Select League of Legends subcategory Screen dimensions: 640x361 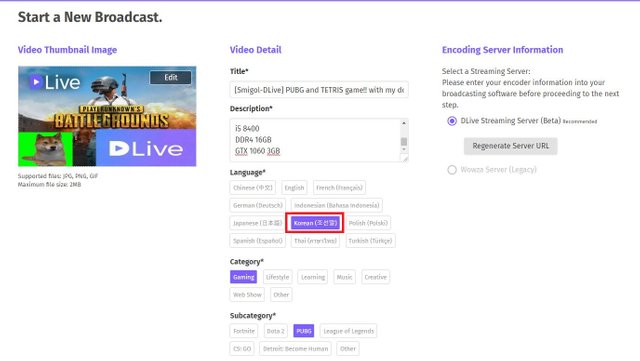pos(349,331)
